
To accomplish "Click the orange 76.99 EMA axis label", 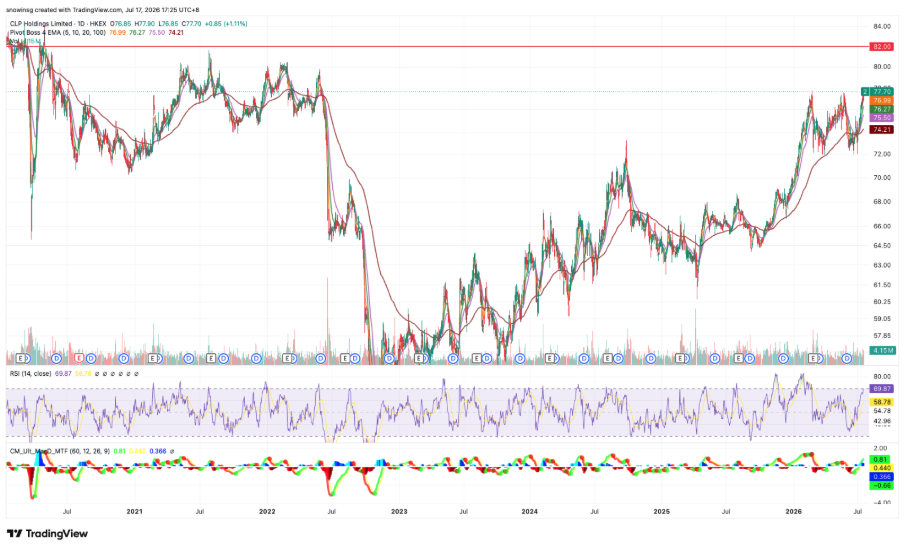I will 881,100.
